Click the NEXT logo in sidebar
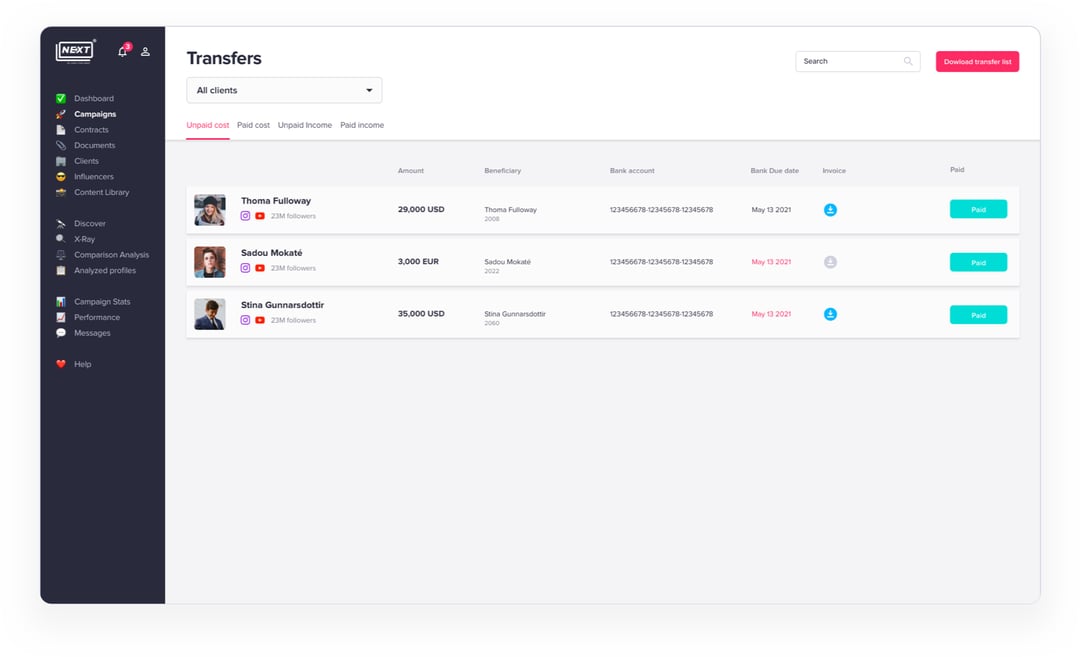 (75, 51)
